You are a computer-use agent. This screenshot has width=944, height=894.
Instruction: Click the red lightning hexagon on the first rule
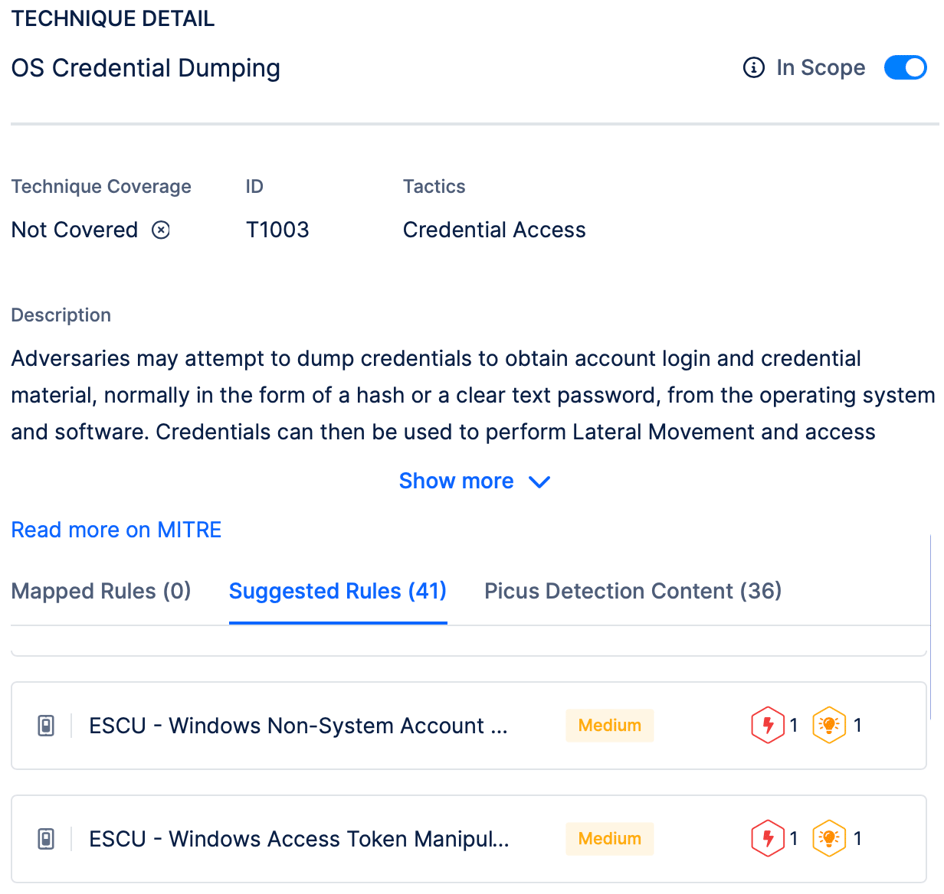pyautogui.click(x=768, y=725)
